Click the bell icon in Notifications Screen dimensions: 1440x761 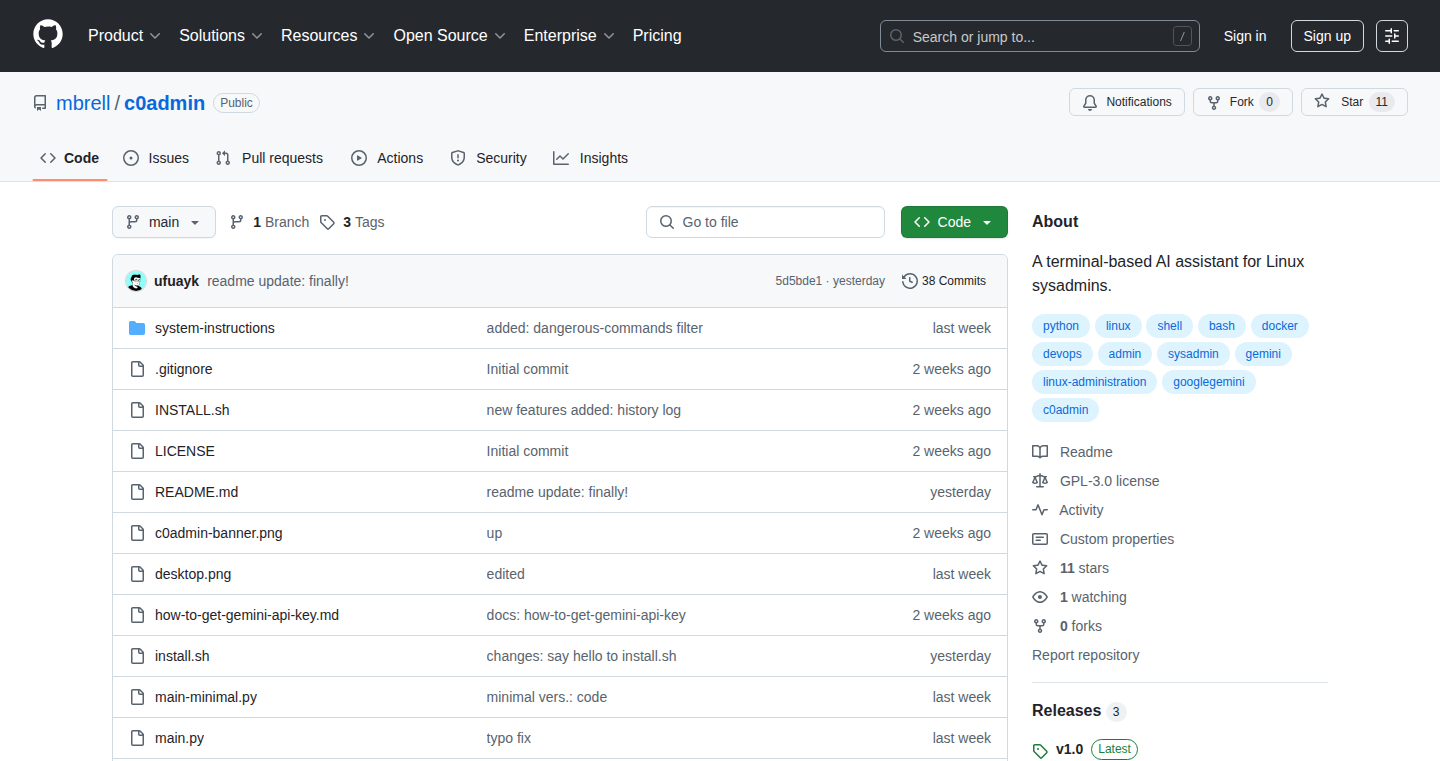click(1090, 102)
